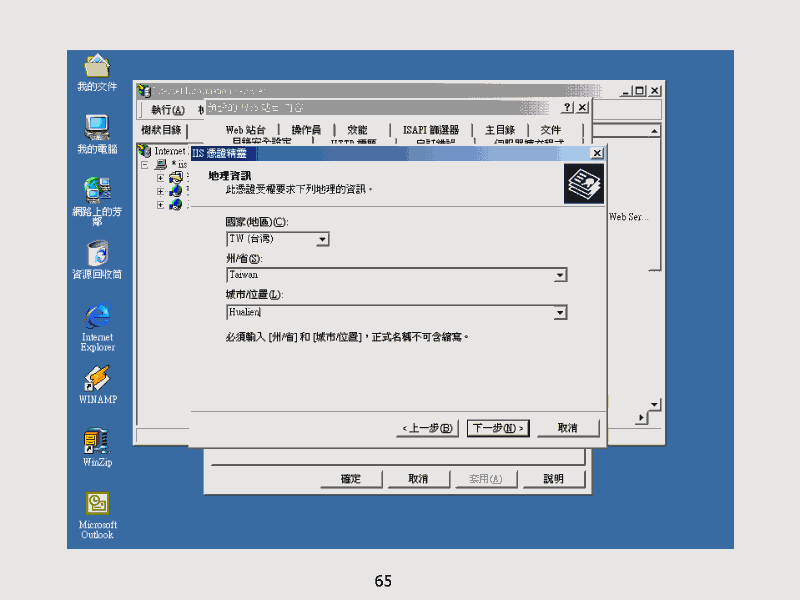Click the 上一步(B) back button
This screenshot has width=800, height=600.
click(x=428, y=428)
